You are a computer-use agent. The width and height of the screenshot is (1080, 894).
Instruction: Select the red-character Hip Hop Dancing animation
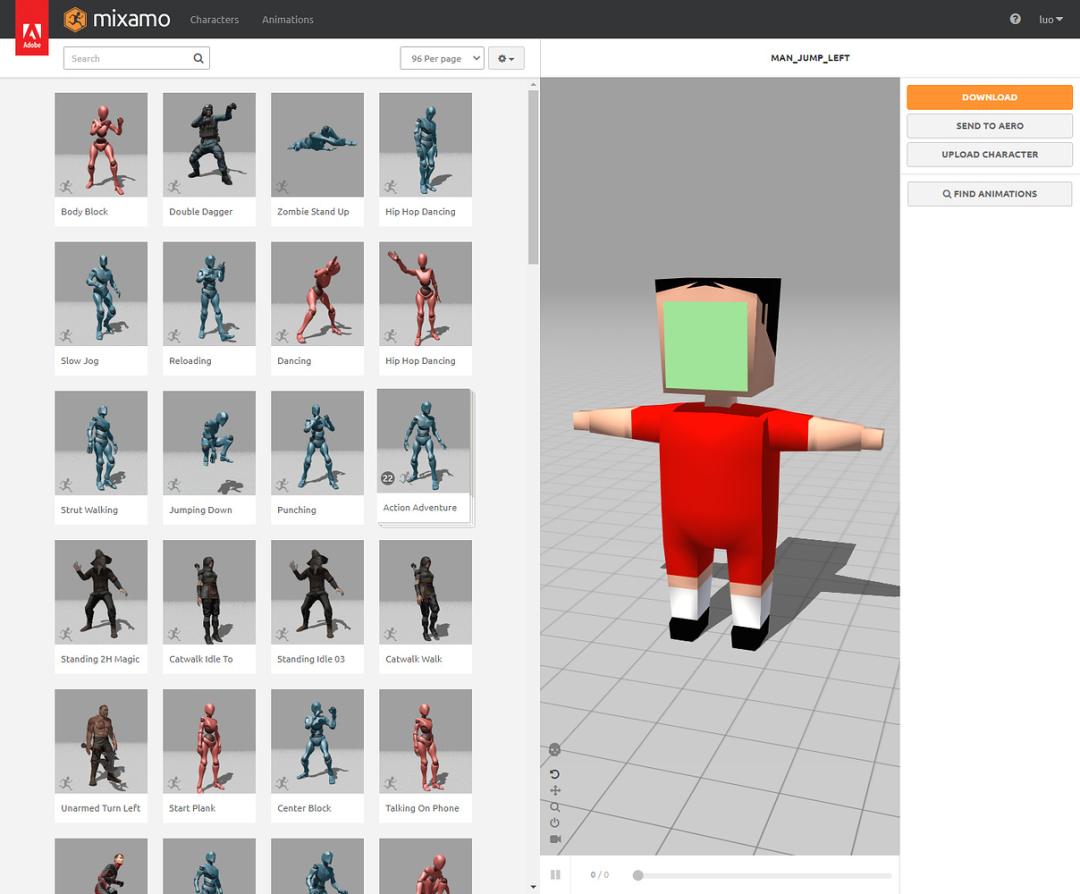(x=426, y=308)
